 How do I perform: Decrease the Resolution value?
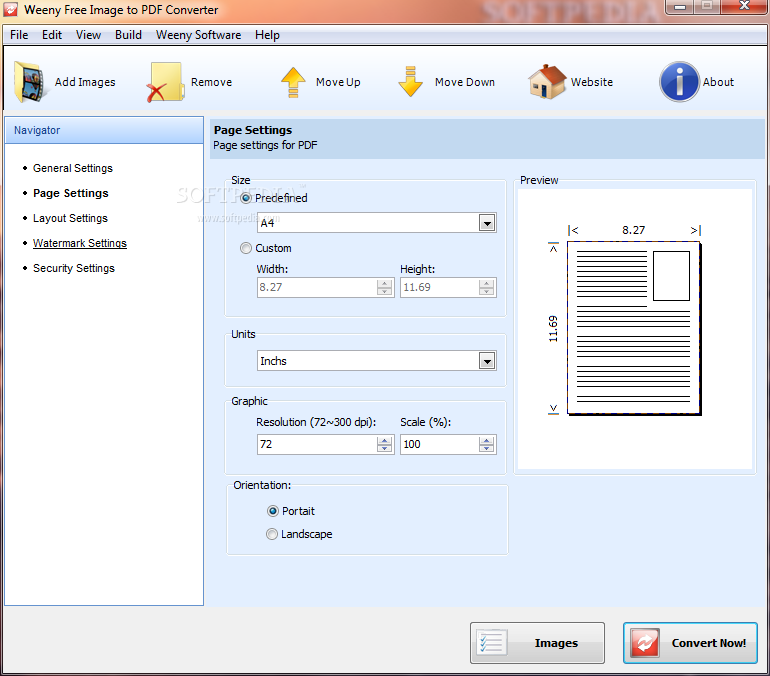point(385,449)
